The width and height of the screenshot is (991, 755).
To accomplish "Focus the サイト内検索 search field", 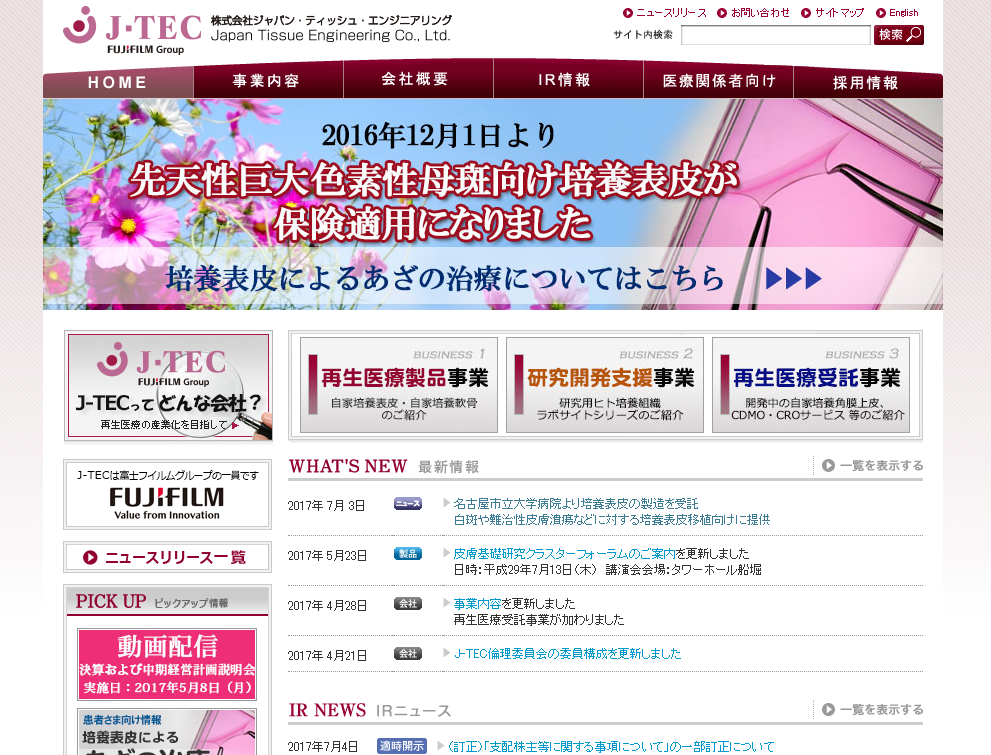I will pyautogui.click(x=775, y=35).
